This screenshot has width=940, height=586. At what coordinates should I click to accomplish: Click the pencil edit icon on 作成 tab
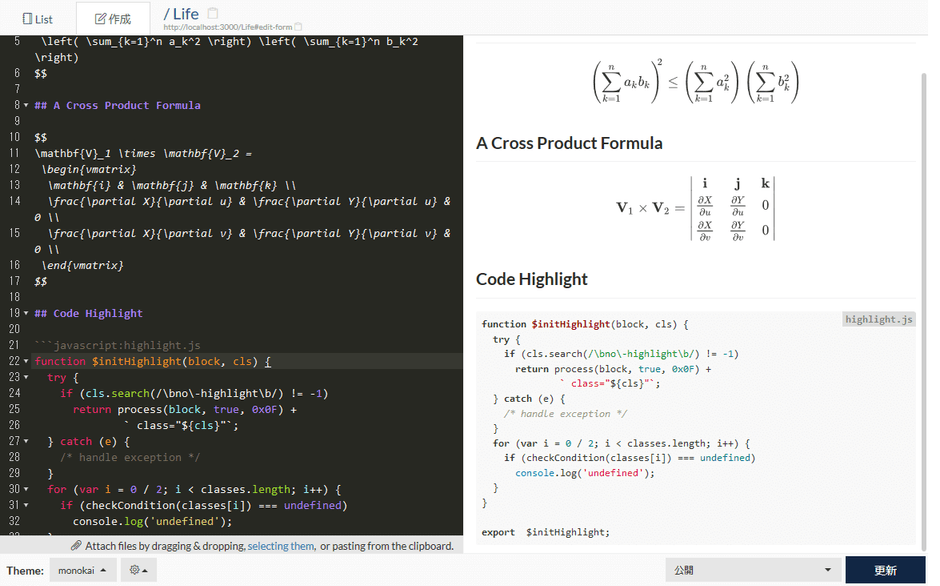pyautogui.click(x=99, y=19)
